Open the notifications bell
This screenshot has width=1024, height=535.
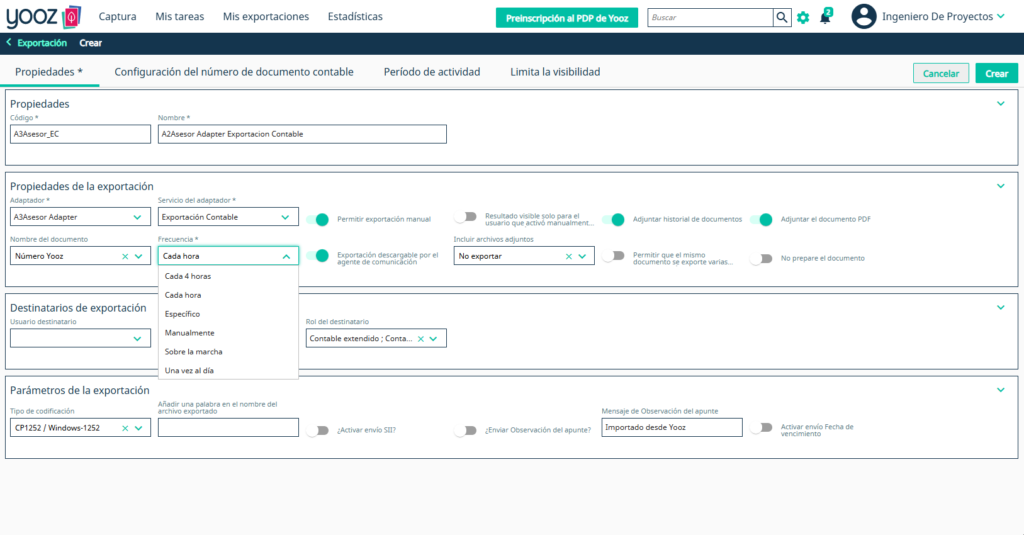pyautogui.click(x=825, y=17)
